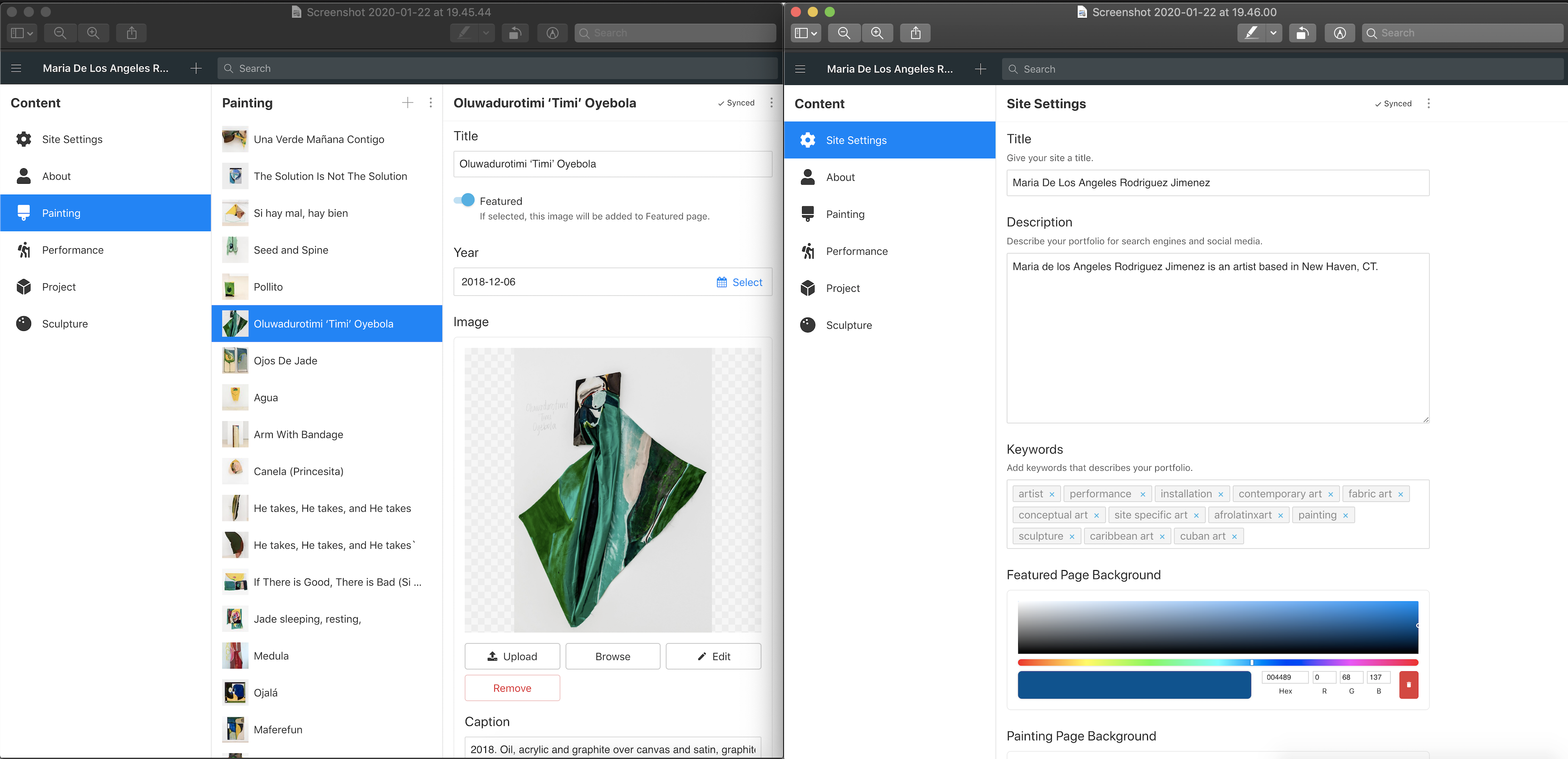Click search bar in left app header
This screenshot has height=759, width=1568.
(x=497, y=68)
